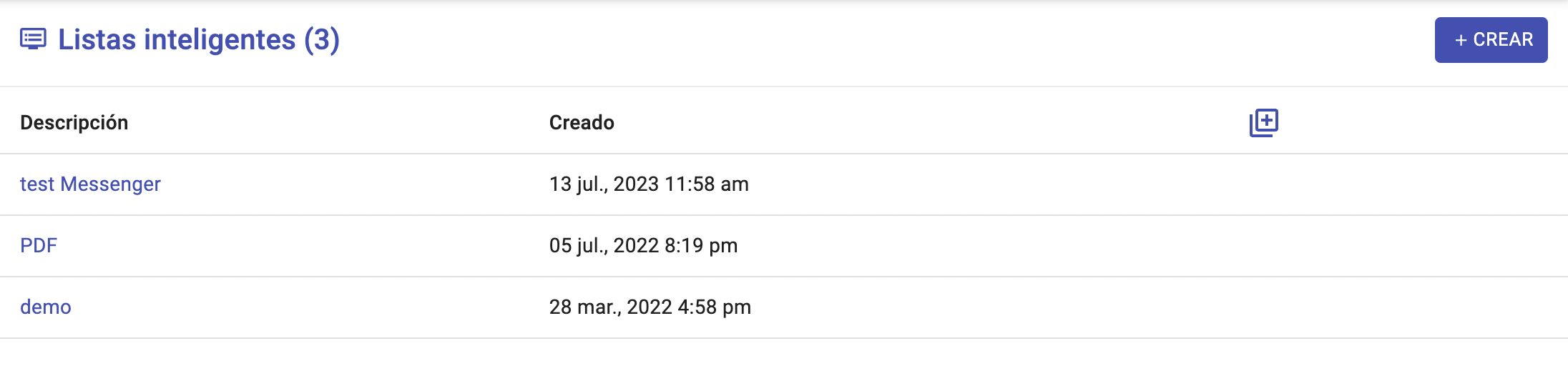Screen dimensions: 1568x366
Task: Select the demo table row
Action: pyautogui.click(x=1001, y=307)
